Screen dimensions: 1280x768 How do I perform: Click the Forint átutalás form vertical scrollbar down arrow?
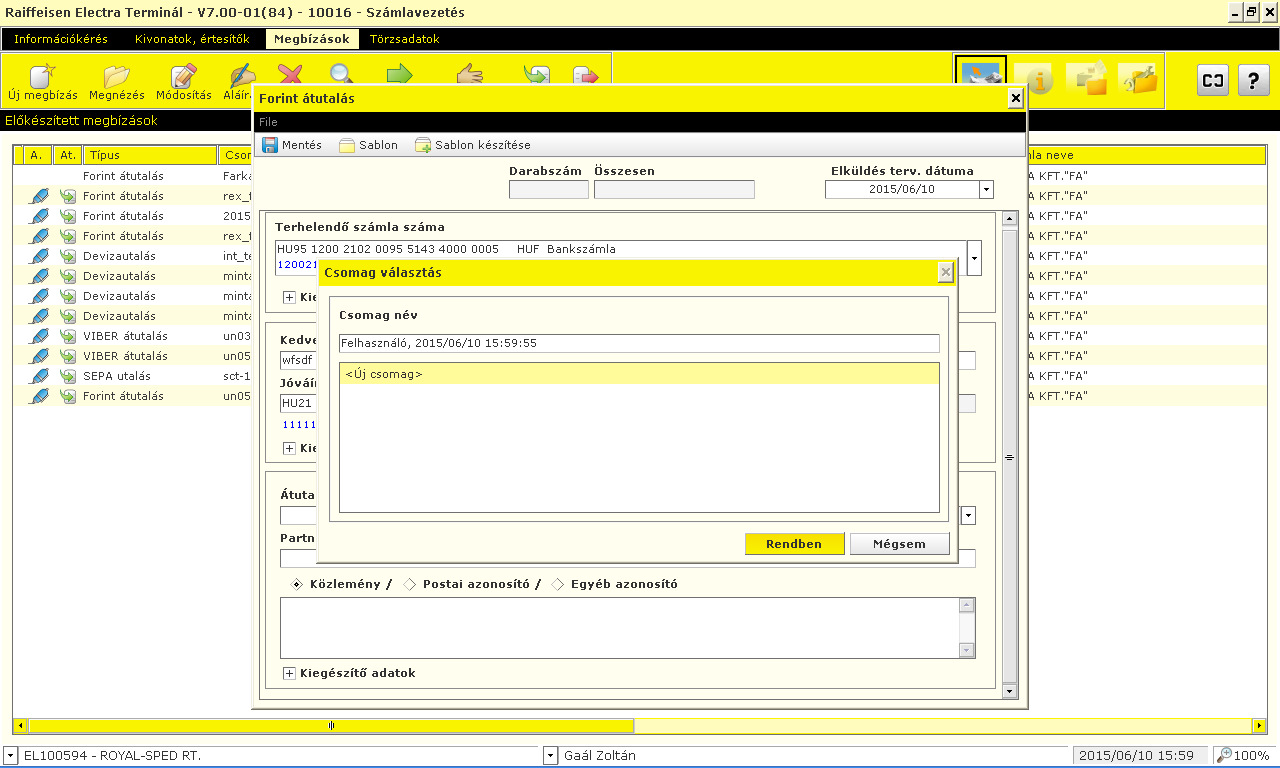[1009, 691]
